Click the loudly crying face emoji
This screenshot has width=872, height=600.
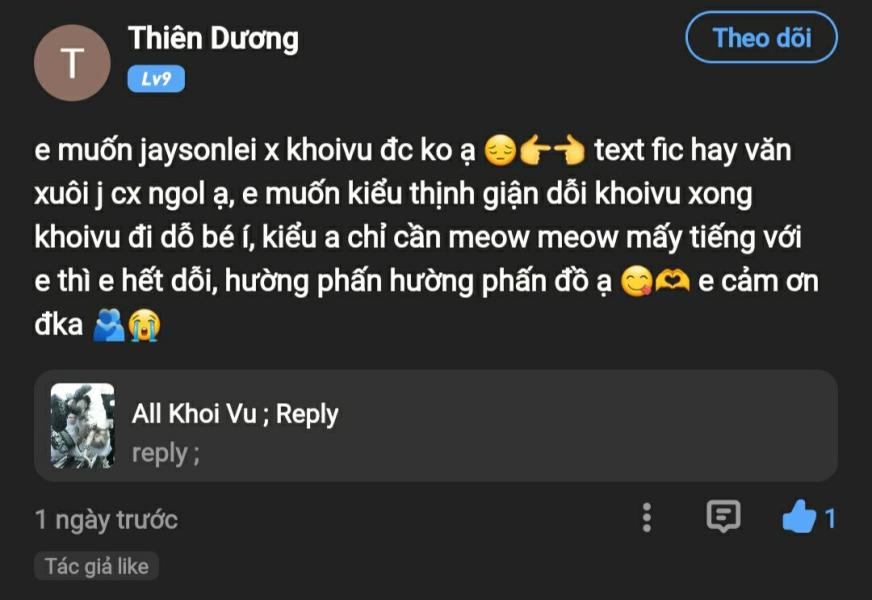coord(144,325)
